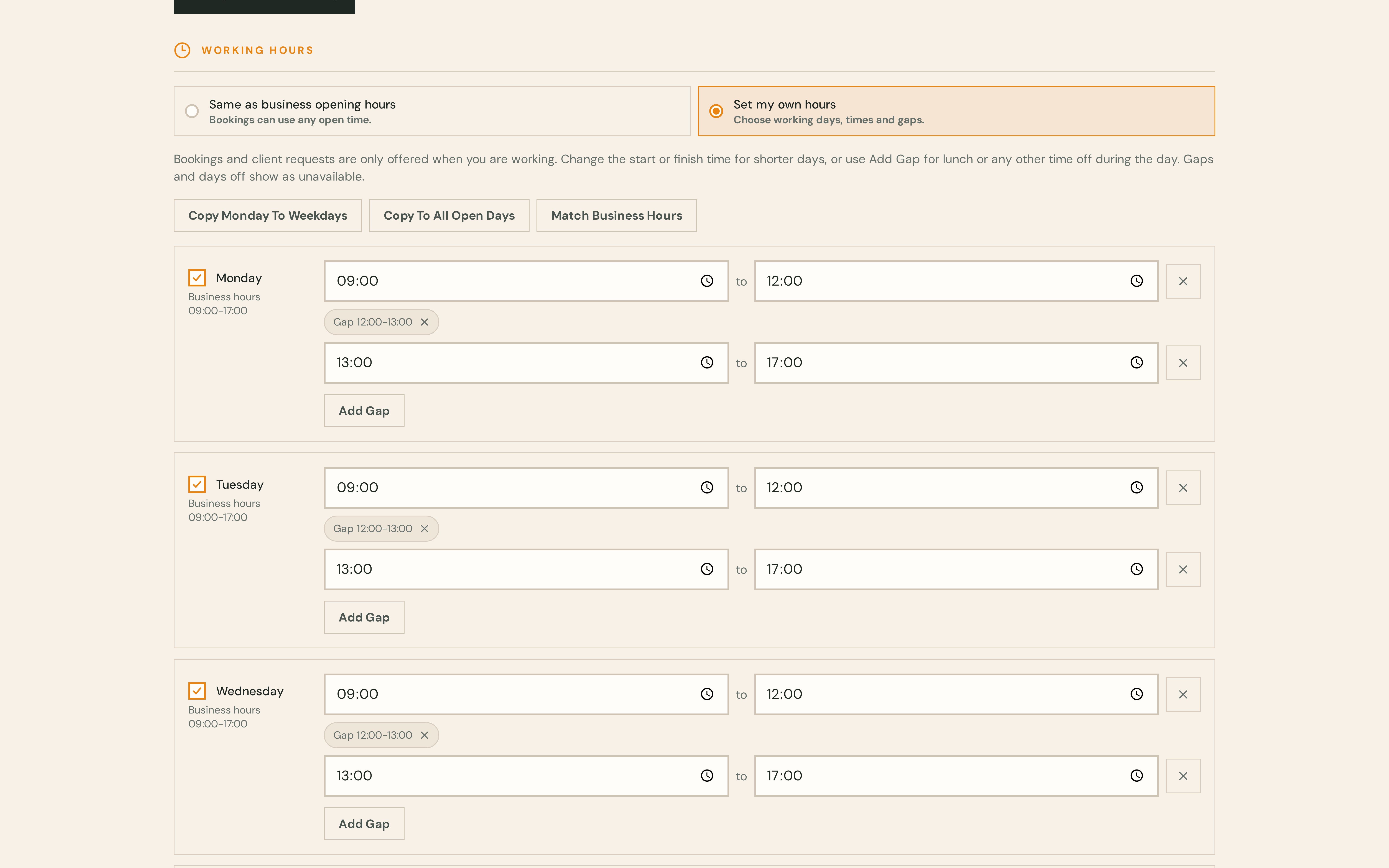Open clock picker on Tuesday 09:00 start time
Viewport: 1389px width, 868px height.
(707, 487)
